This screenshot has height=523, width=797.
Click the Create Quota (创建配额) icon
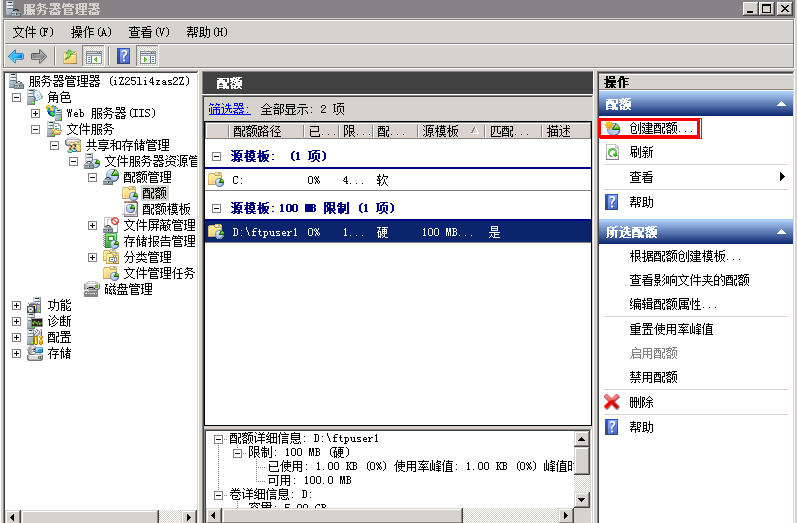click(613, 129)
